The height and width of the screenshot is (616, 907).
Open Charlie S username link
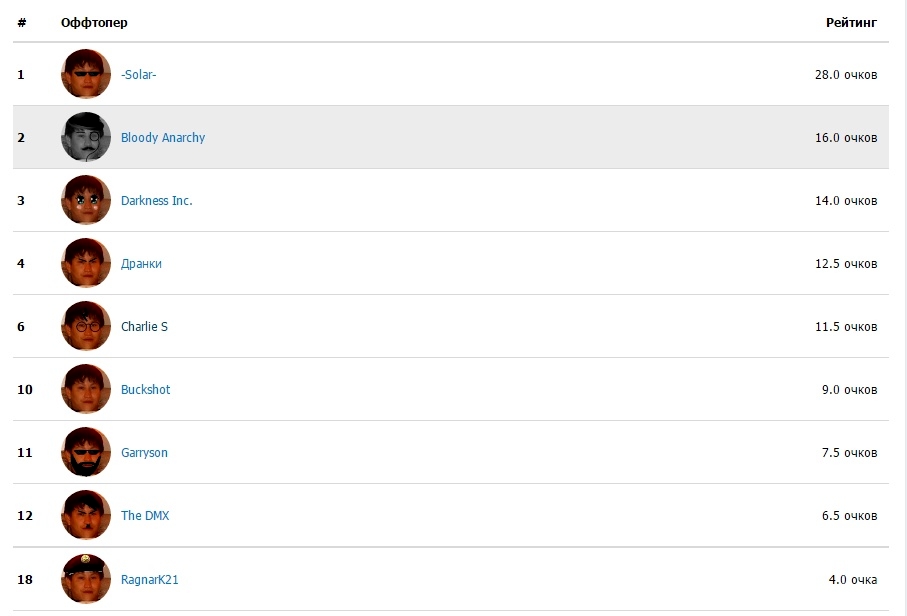pyautogui.click(x=144, y=327)
